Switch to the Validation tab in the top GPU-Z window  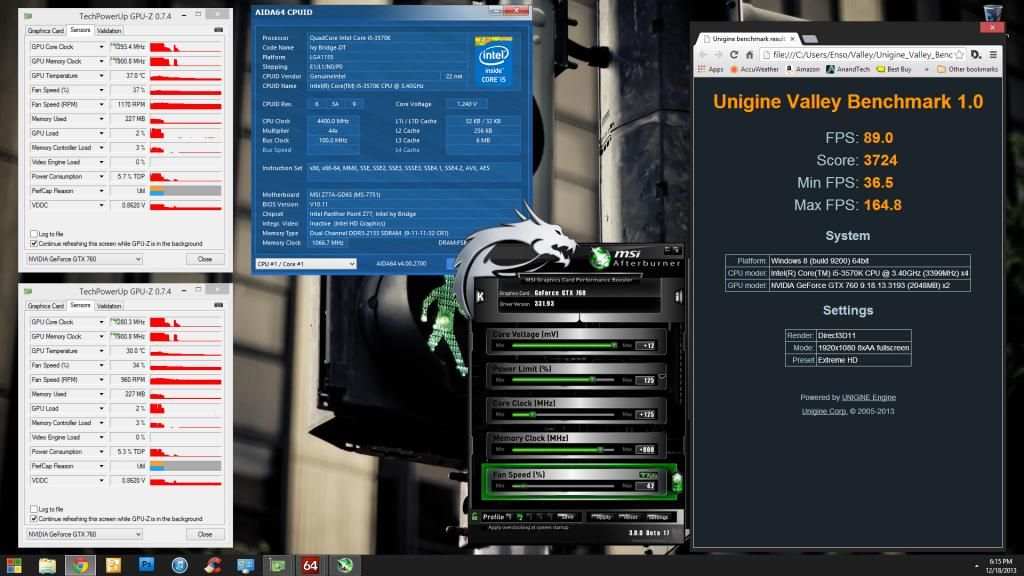pos(108,31)
